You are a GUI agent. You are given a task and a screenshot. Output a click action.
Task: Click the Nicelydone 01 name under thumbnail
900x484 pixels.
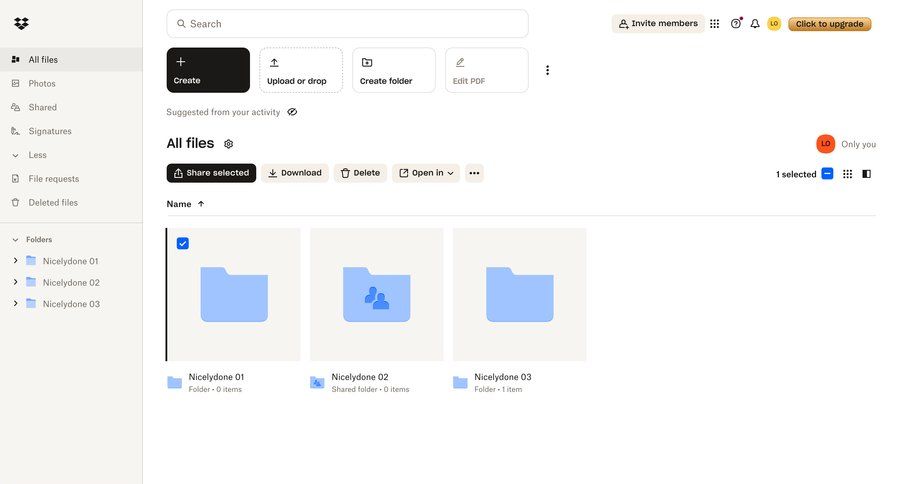coord(216,377)
